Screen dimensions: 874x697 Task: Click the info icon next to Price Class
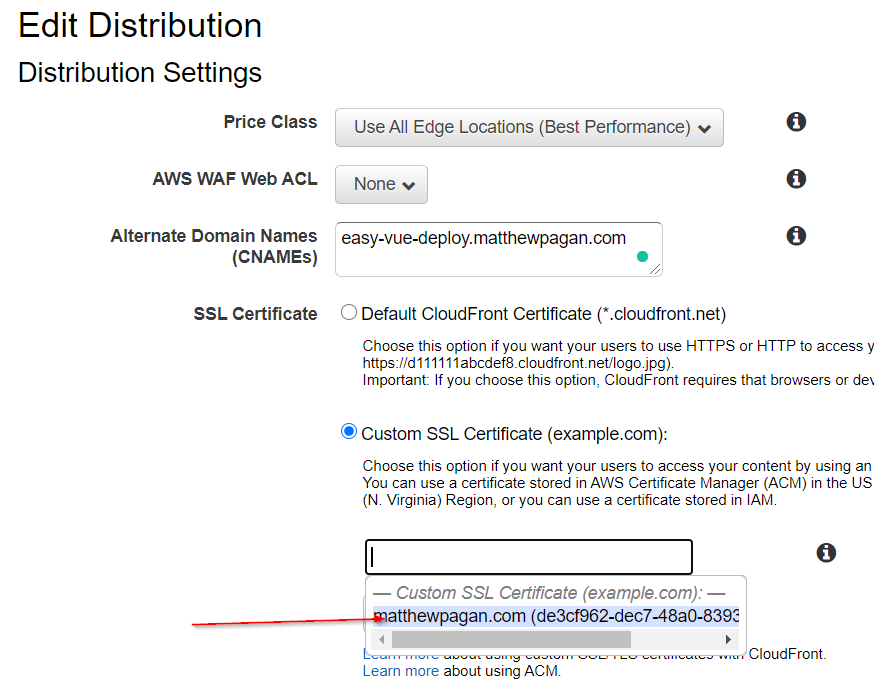(796, 121)
